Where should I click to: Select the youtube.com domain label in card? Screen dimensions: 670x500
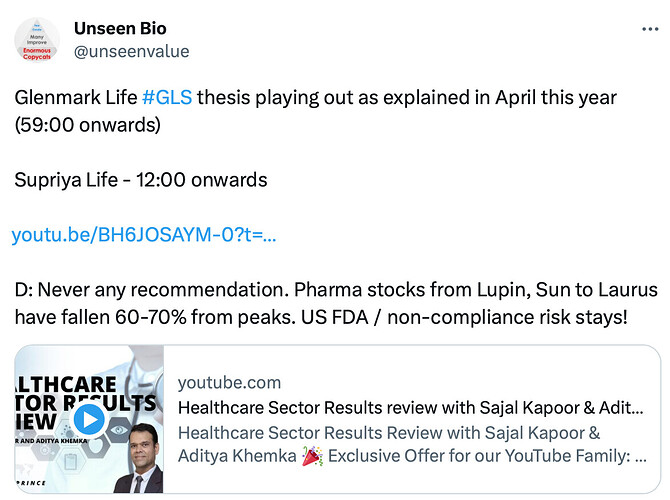pos(229,383)
